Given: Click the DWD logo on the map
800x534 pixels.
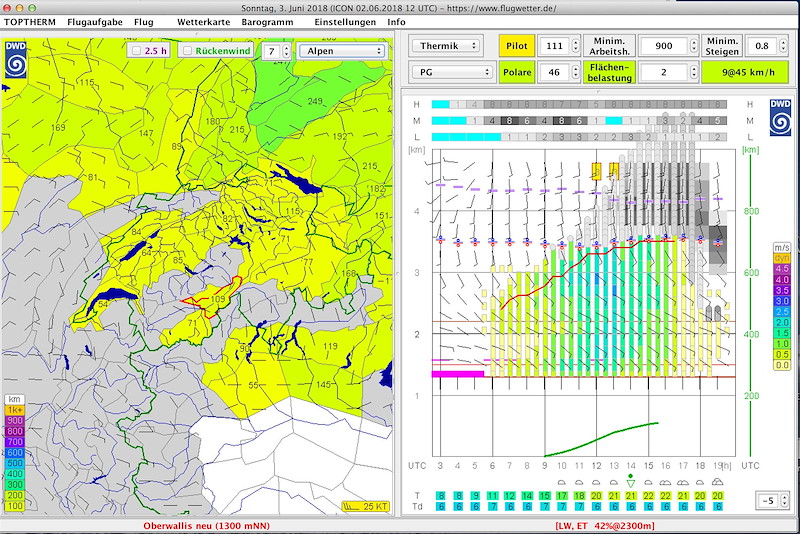Looking at the screenshot, I should [16, 60].
